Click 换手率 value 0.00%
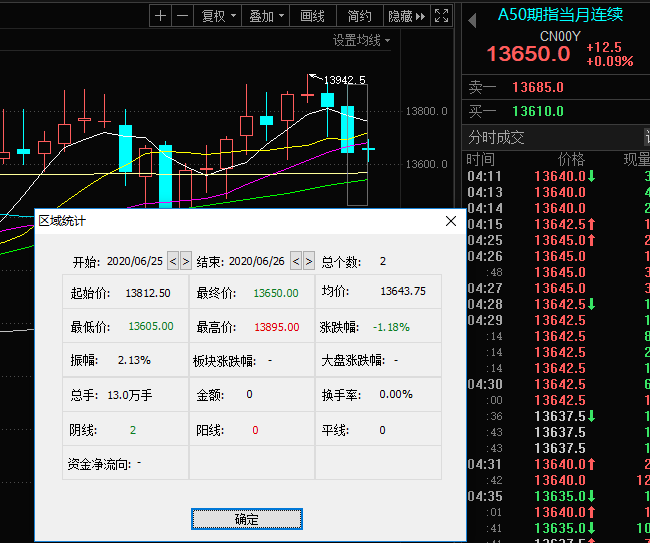Image resolution: width=650 pixels, height=543 pixels. pos(396,394)
